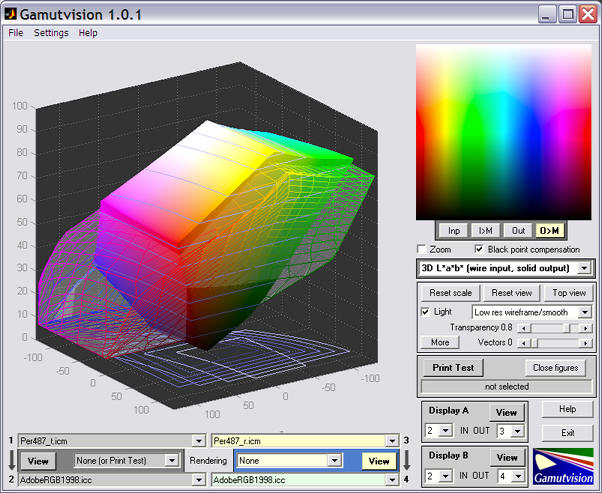This screenshot has height=493, width=602.
Task: Click Vectors slider left arrow
Action: coord(523,342)
